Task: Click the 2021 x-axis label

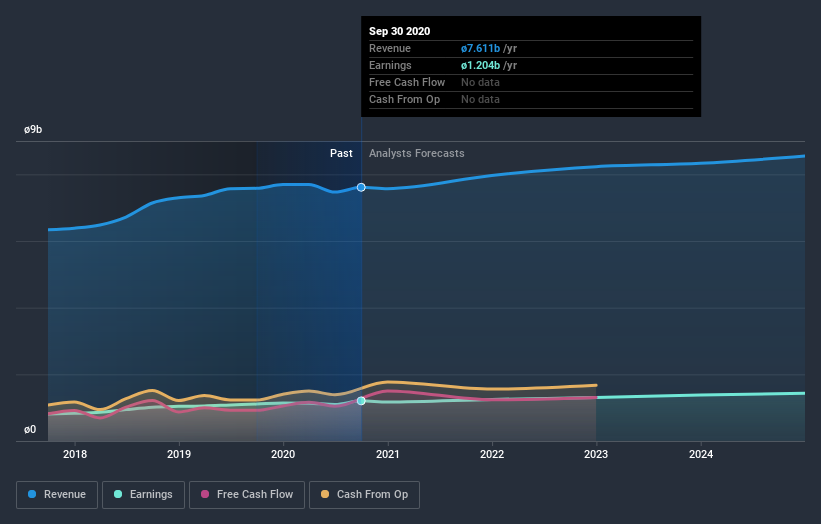Action: click(388, 454)
